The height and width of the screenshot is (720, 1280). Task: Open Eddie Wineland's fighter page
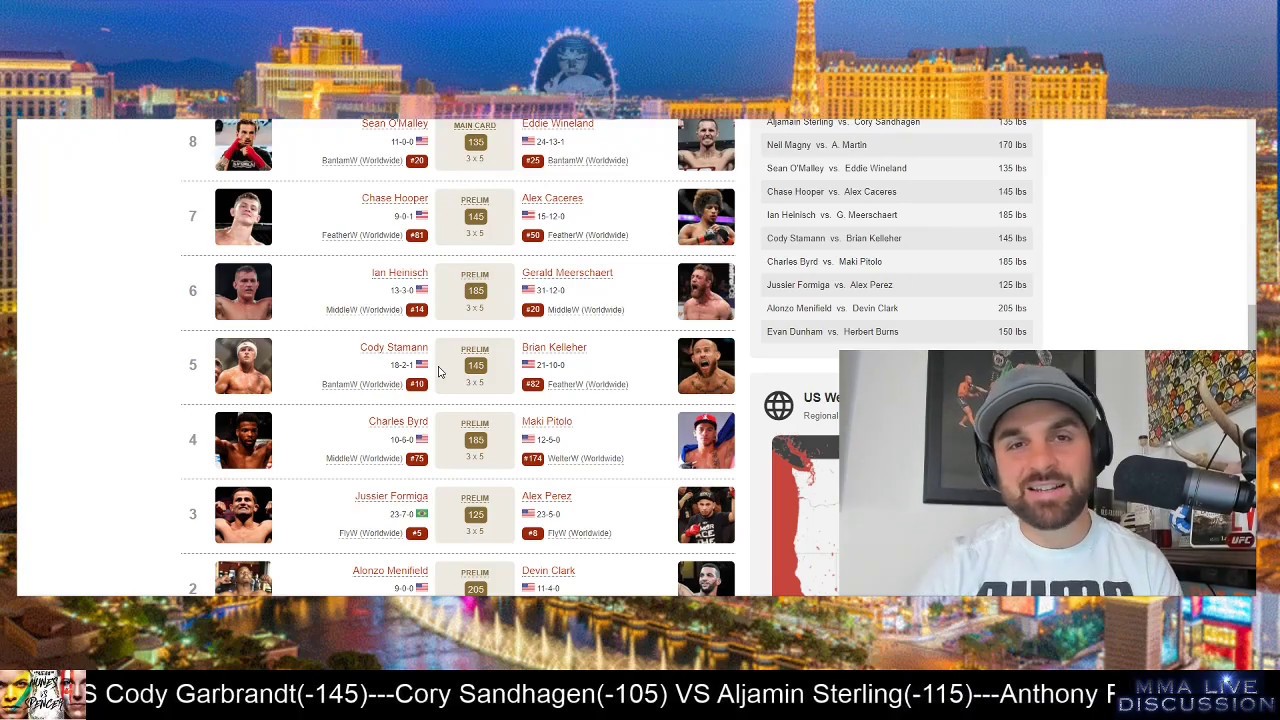(x=558, y=123)
